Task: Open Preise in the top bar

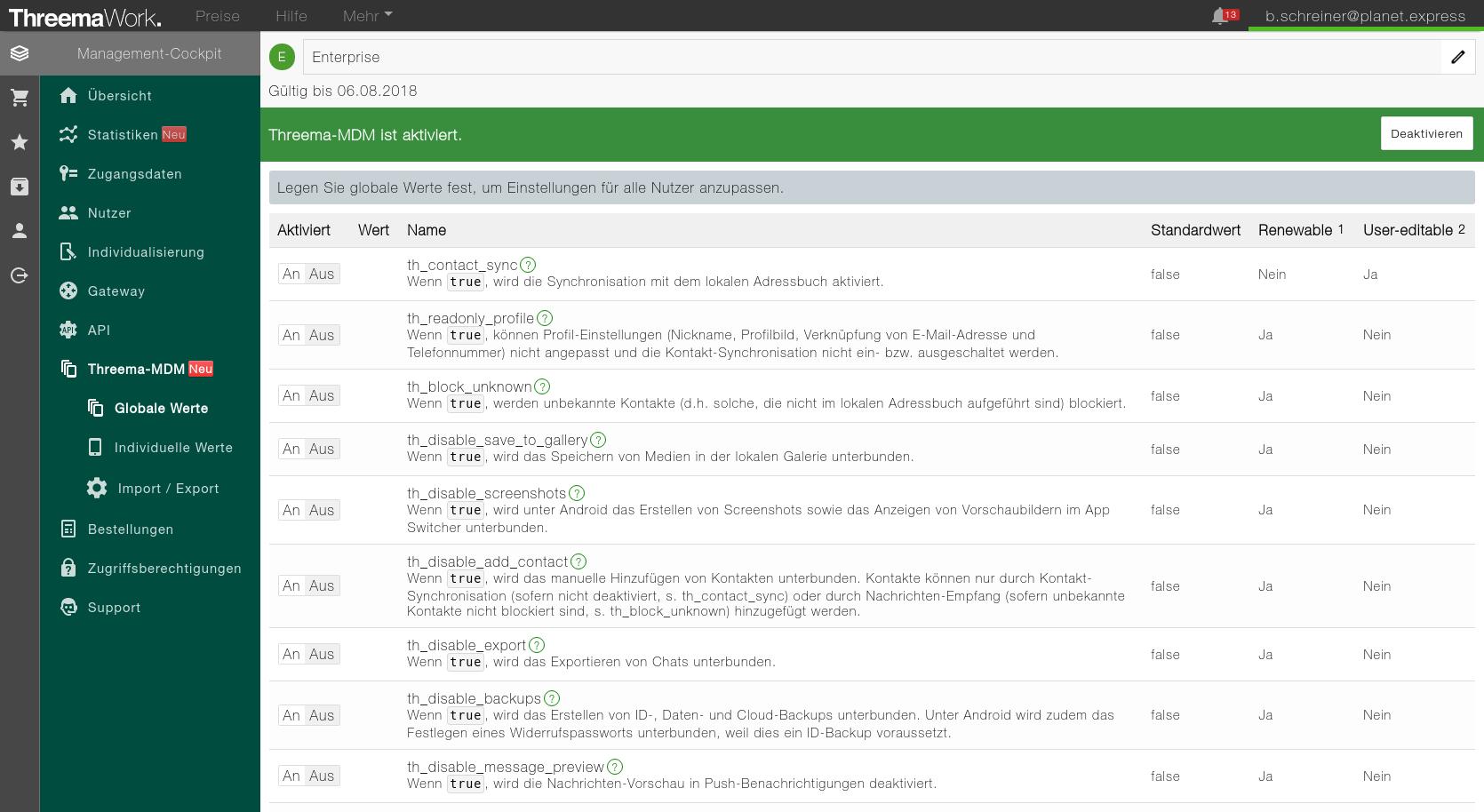Action: [218, 16]
